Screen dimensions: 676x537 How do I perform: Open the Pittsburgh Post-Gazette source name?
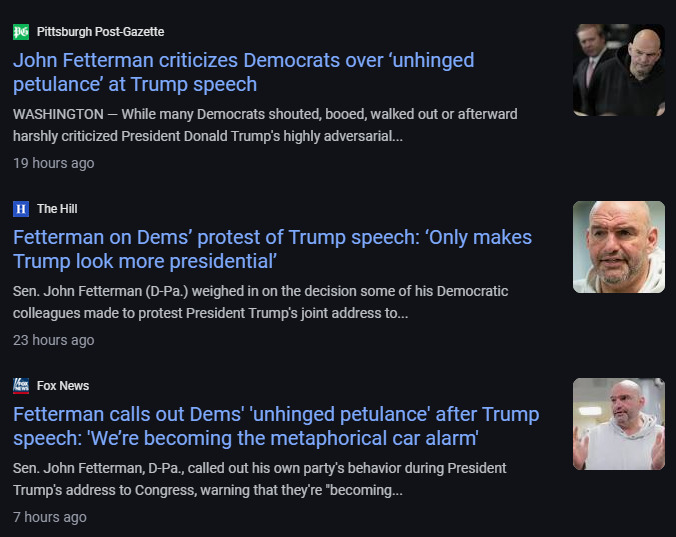100,32
